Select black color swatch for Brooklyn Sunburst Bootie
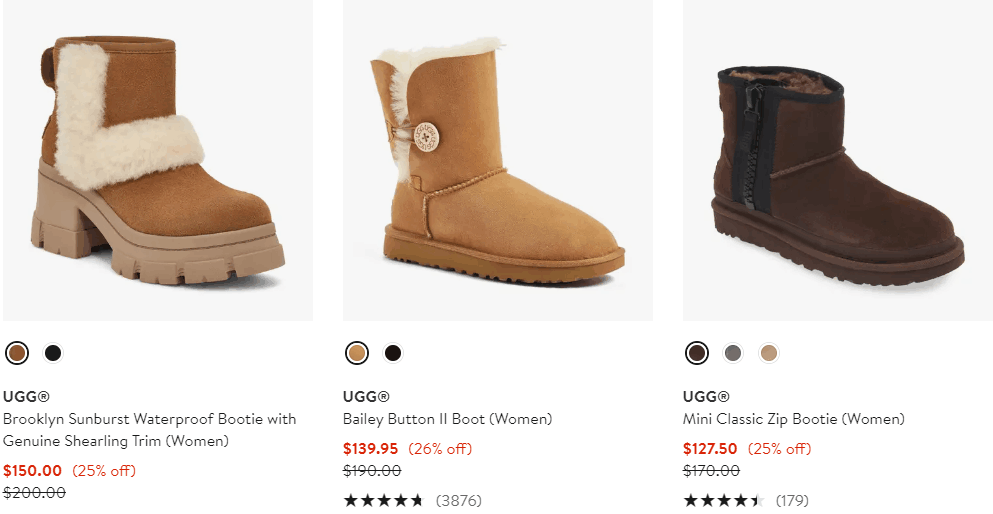The image size is (993, 514). (x=53, y=353)
